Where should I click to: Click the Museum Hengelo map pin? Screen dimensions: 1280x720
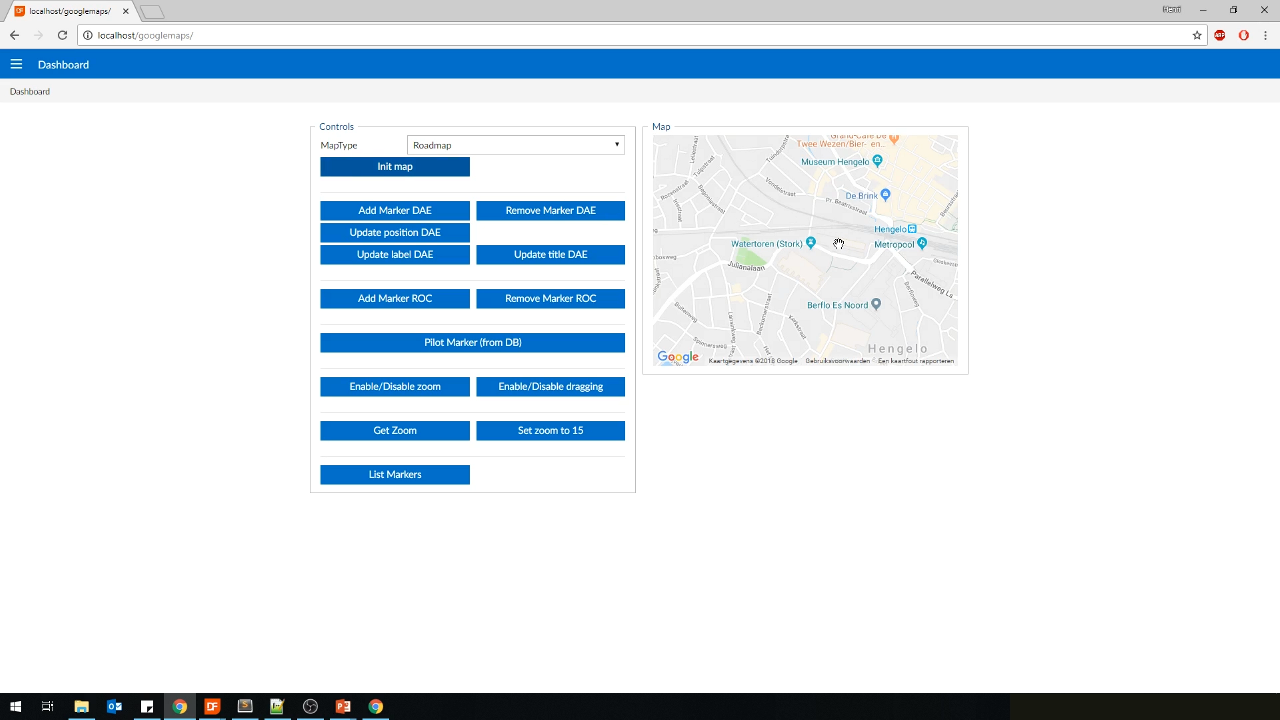(x=877, y=160)
